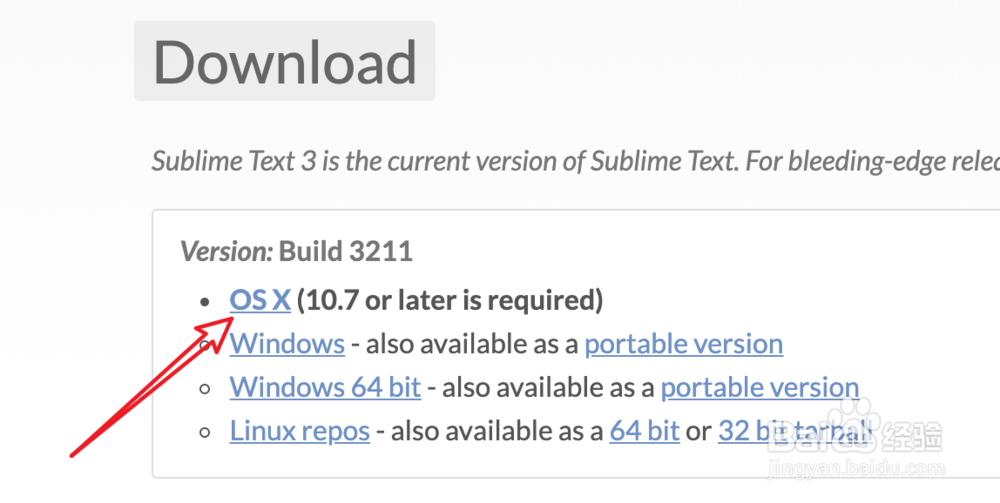Click the Download page heading
1000x503 pixels.
pos(284,61)
